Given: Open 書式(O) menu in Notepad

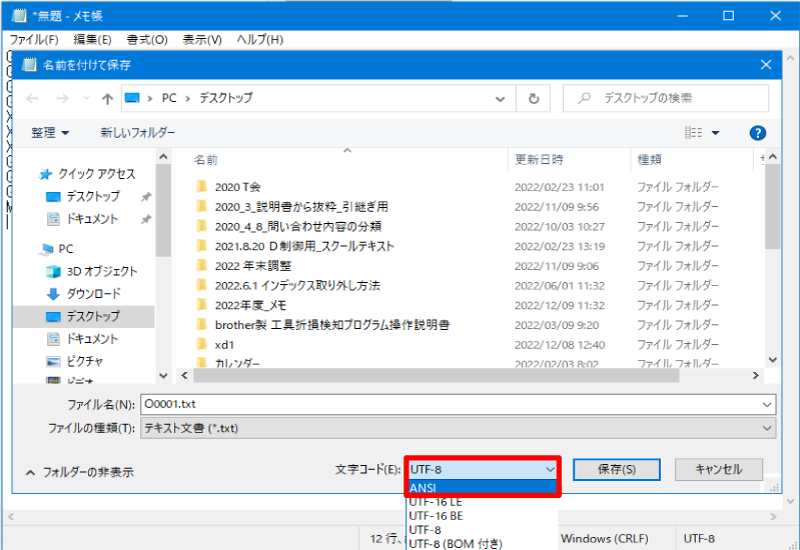Looking at the screenshot, I should click(x=147, y=40).
